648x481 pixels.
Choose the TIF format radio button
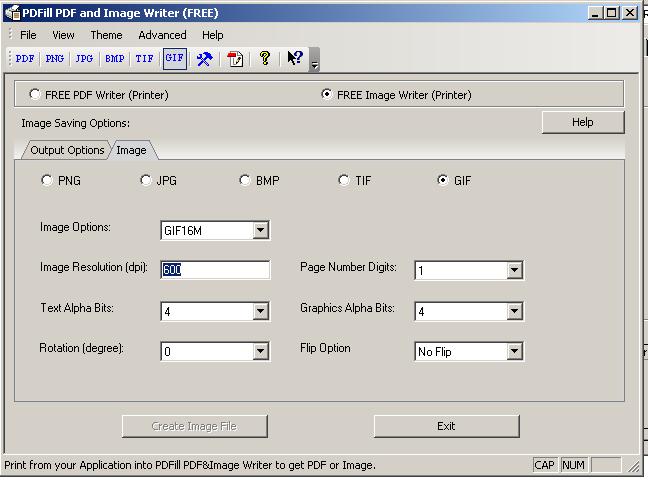(x=343, y=180)
